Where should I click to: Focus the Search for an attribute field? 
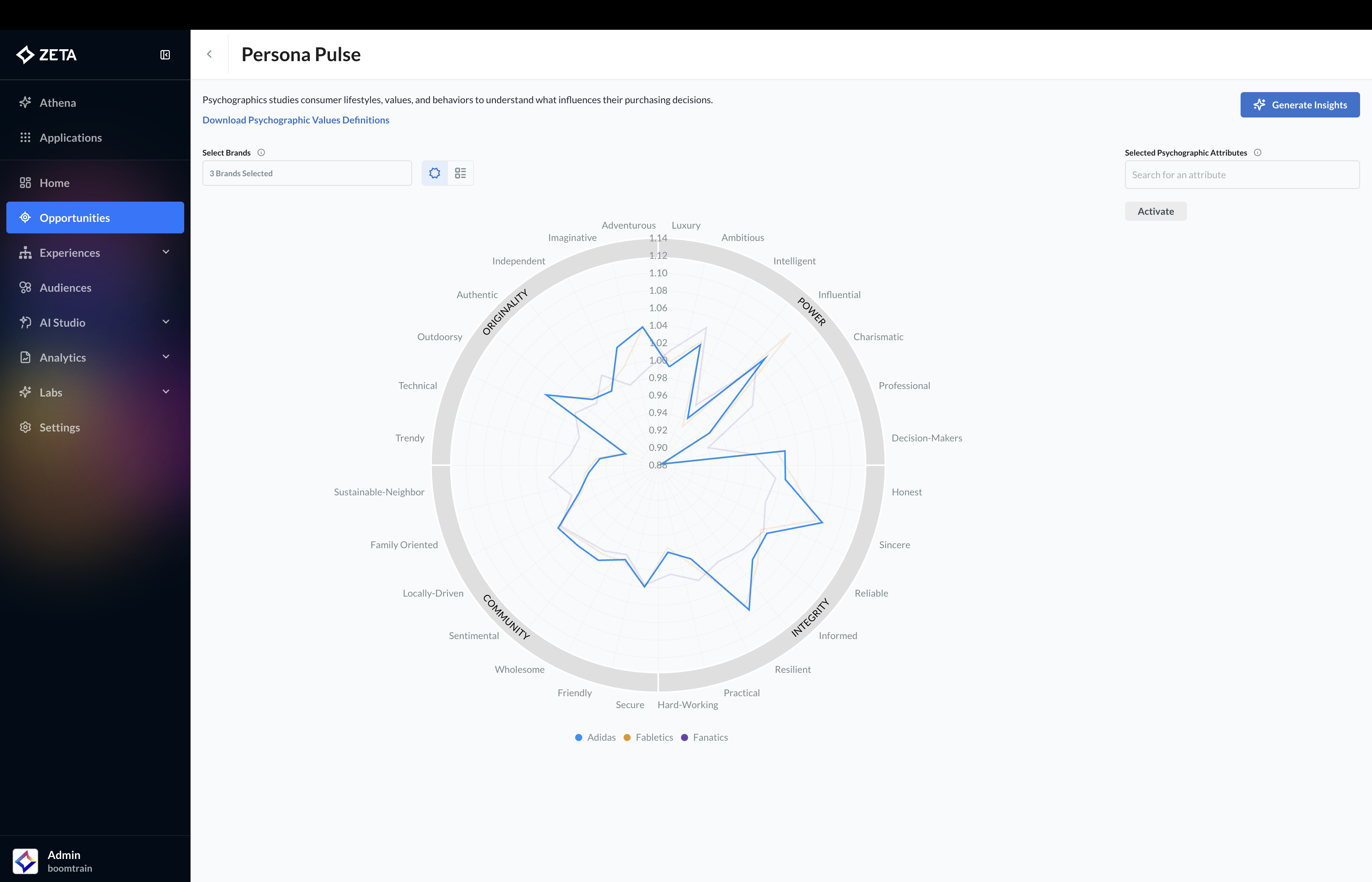click(1242, 175)
